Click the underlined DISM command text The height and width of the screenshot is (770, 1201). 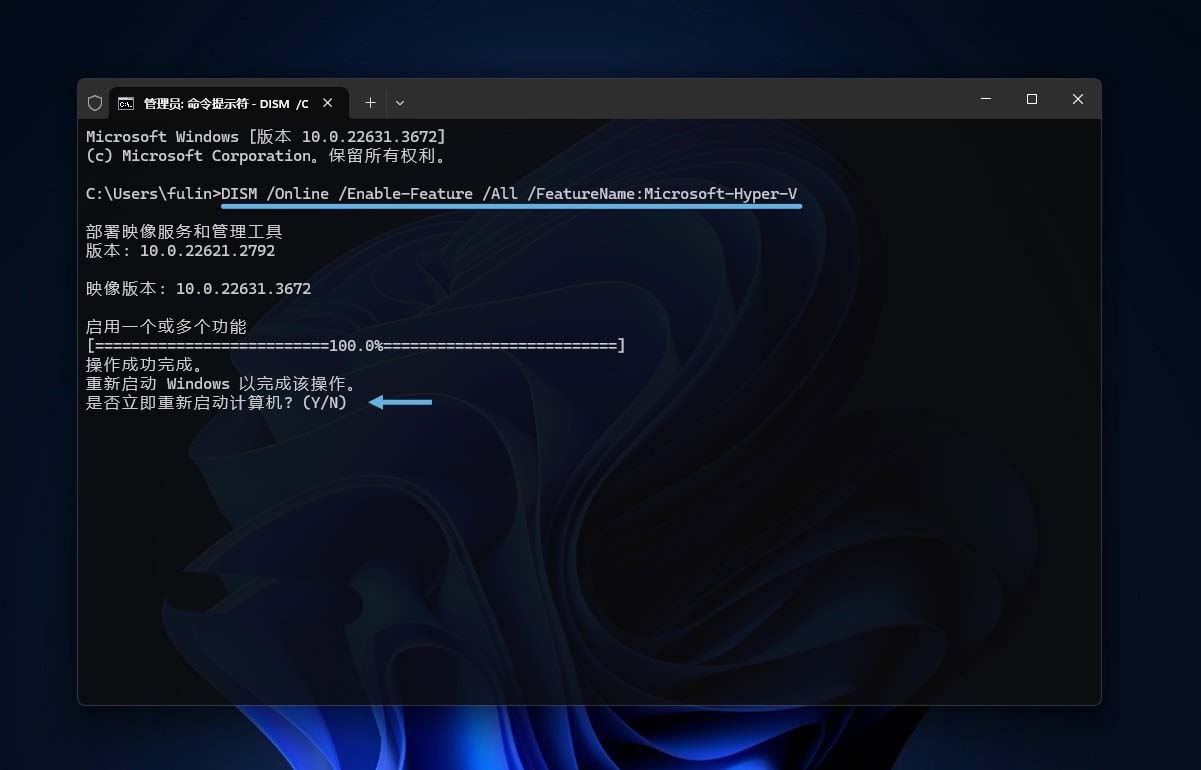[x=510, y=193]
